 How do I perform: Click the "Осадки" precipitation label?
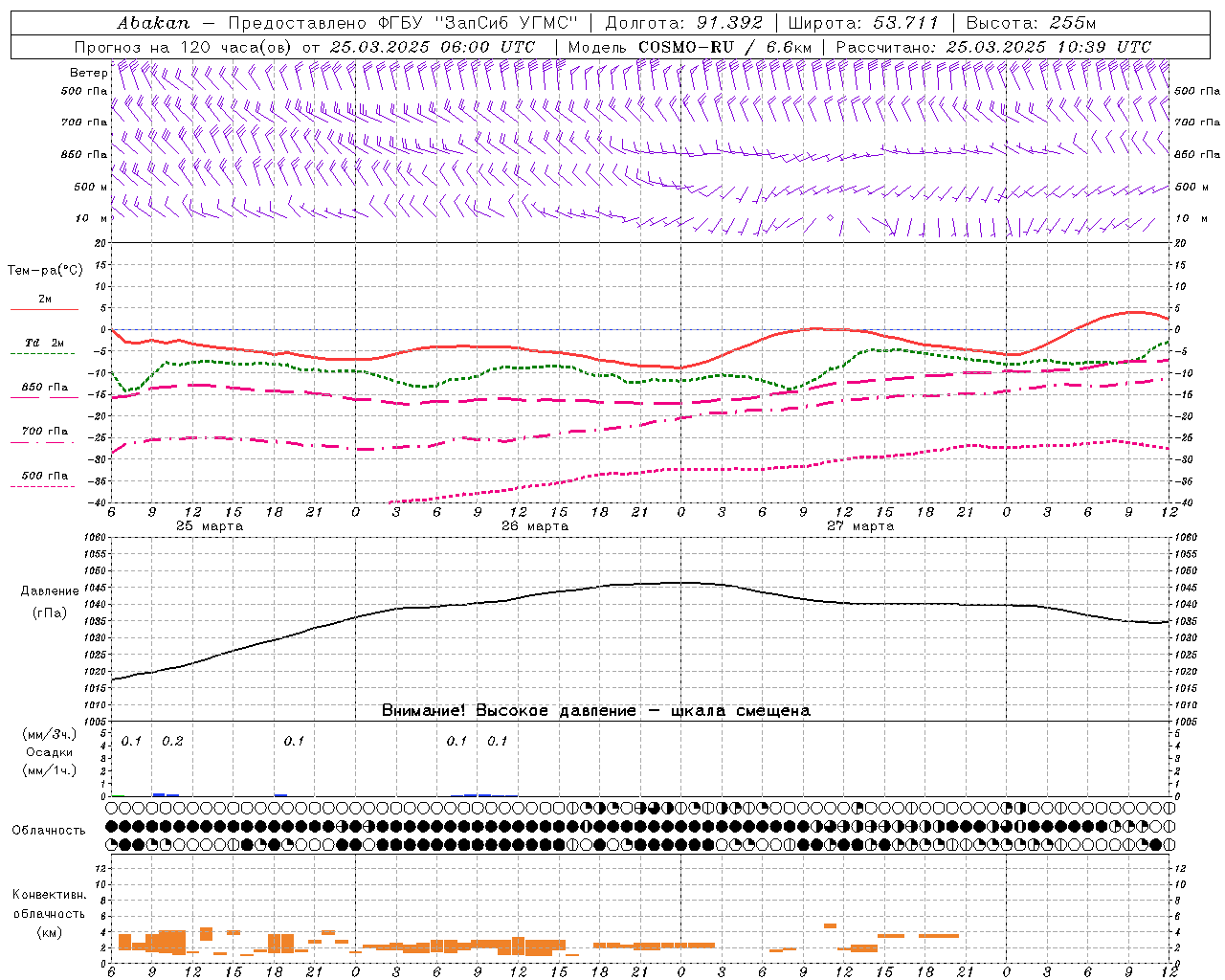click(49, 752)
